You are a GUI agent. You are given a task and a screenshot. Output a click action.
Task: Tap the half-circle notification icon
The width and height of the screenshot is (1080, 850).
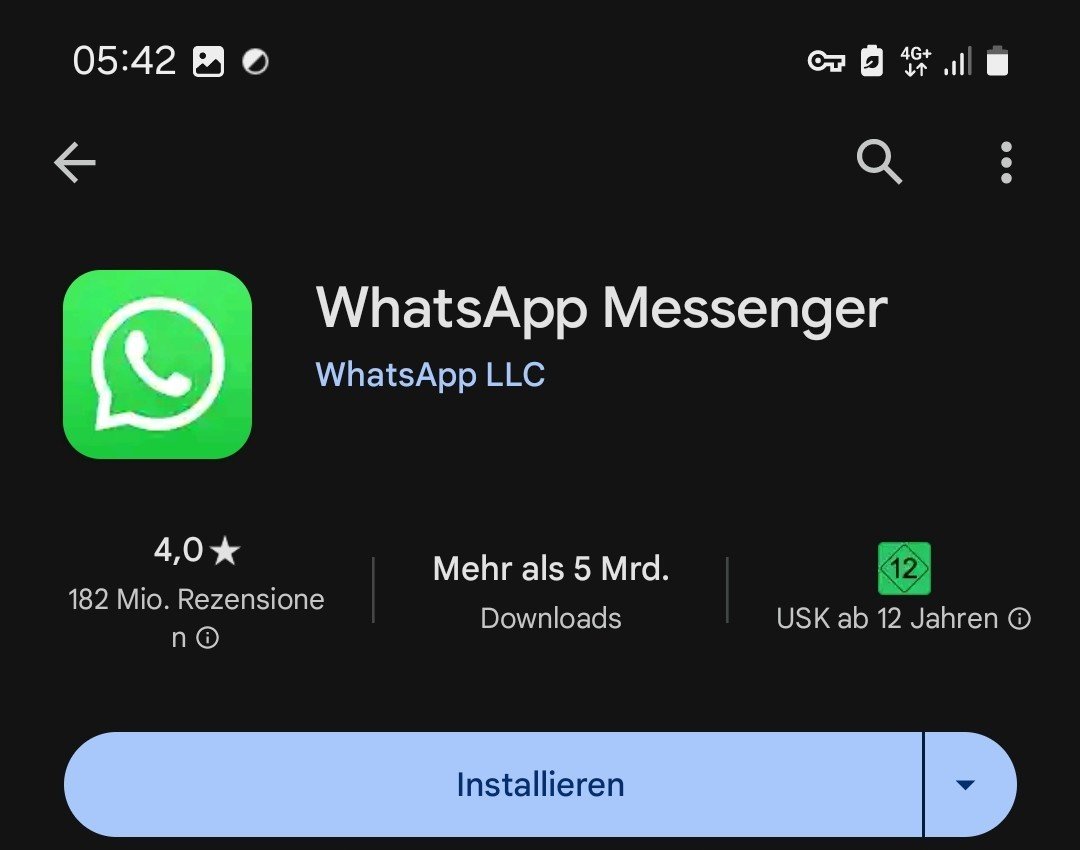(x=256, y=62)
